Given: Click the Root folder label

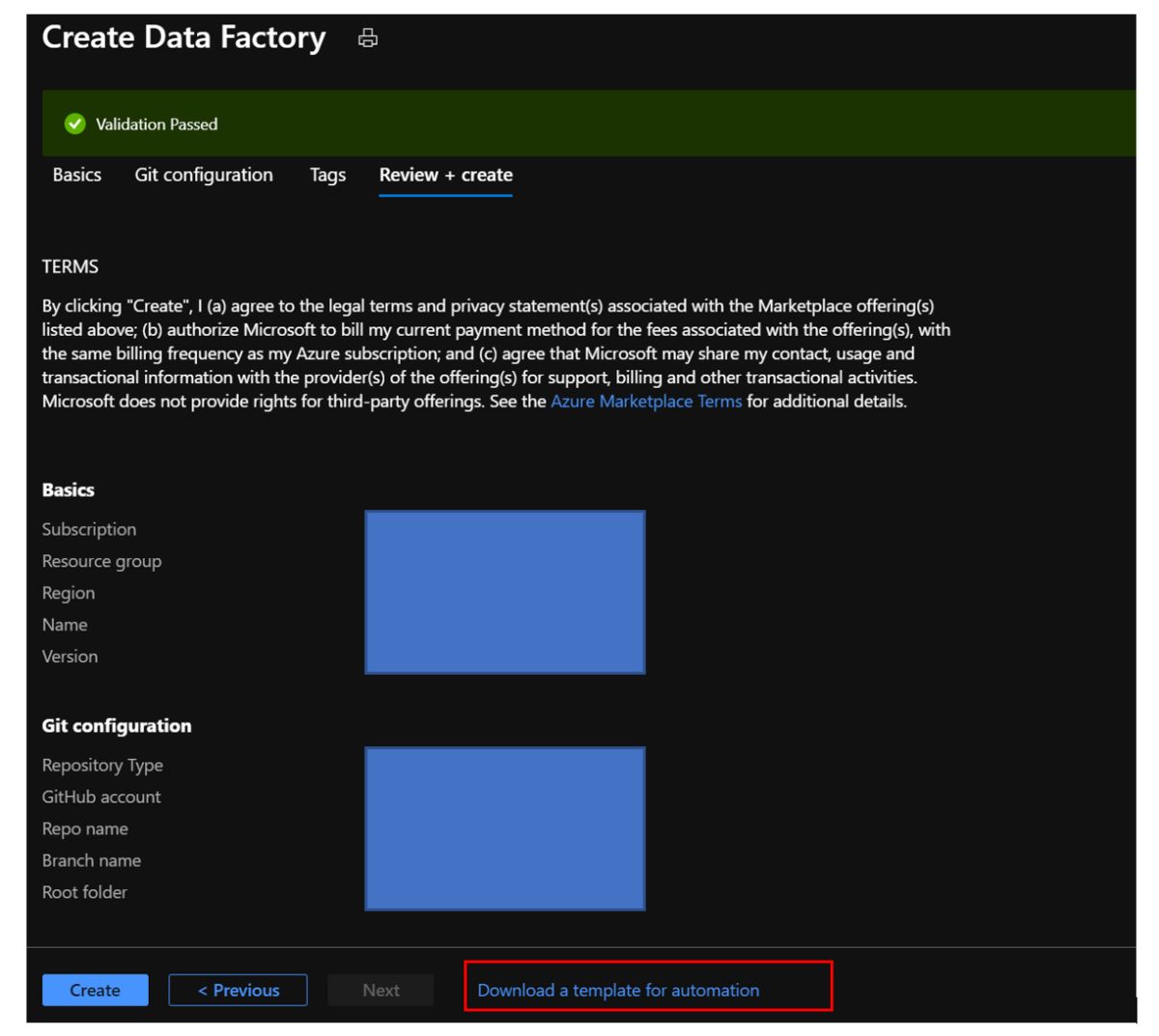Looking at the screenshot, I should click(85, 892).
